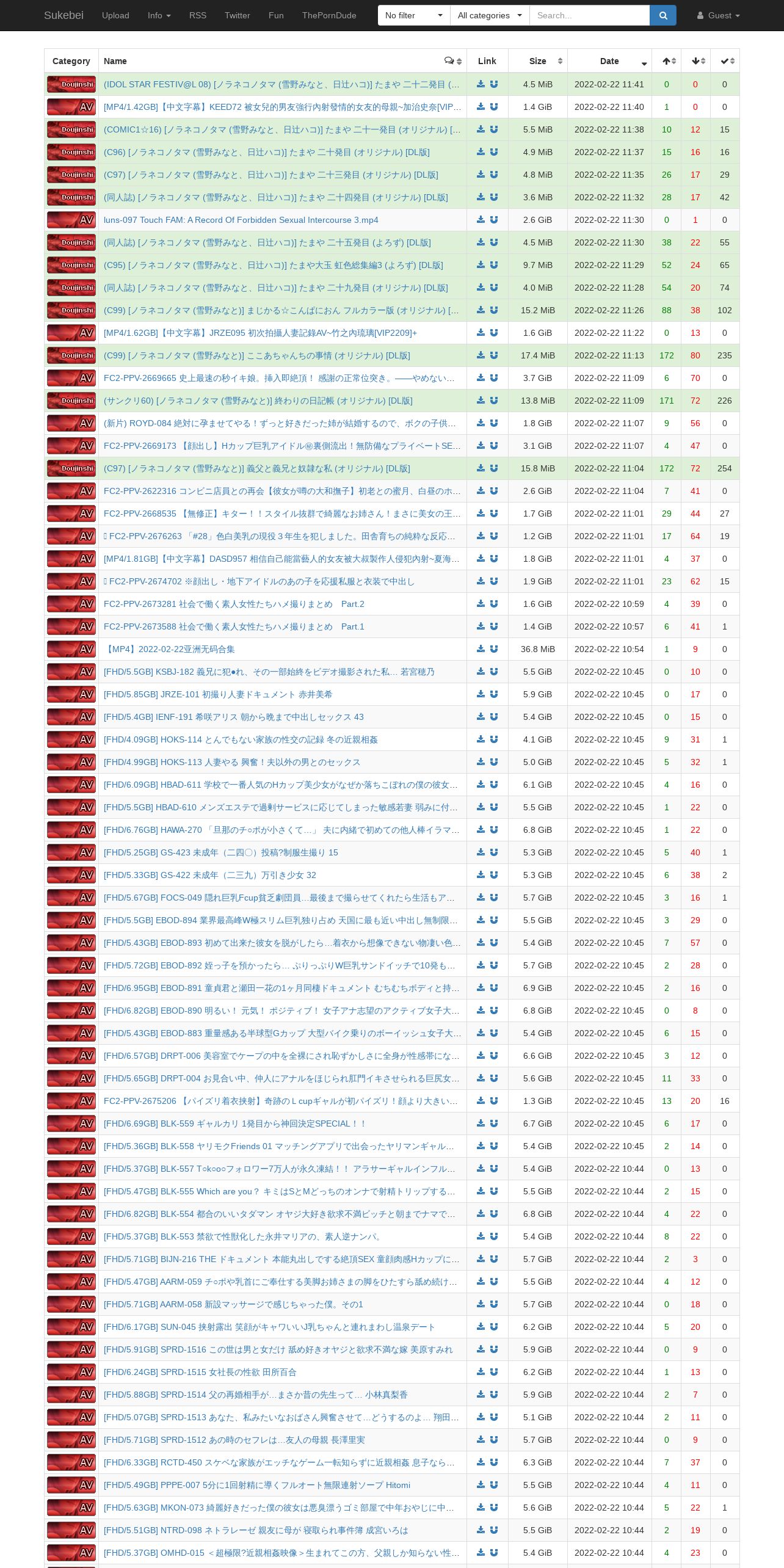
Task: Open the Fun nav item
Action: click(276, 15)
